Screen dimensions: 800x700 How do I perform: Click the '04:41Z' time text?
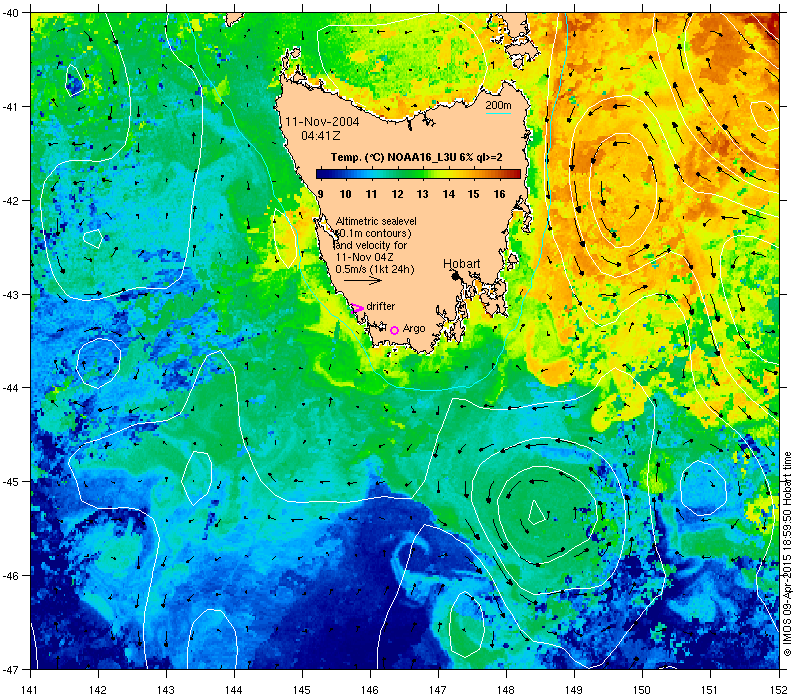click(320, 136)
